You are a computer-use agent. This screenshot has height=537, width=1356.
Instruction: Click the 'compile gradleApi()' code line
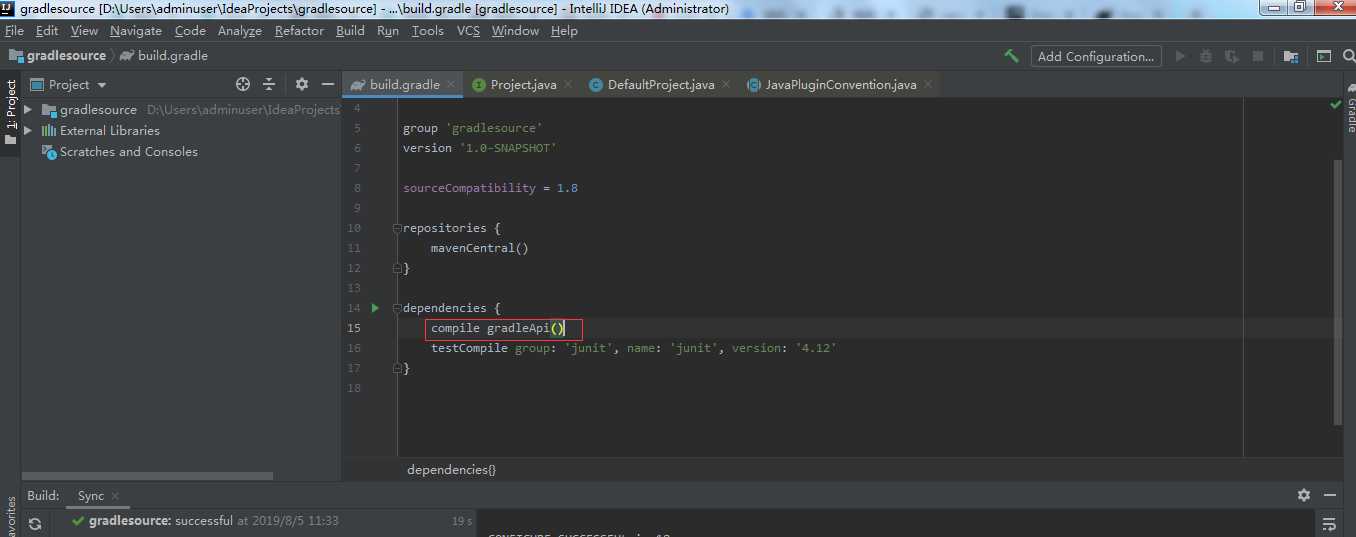point(498,328)
